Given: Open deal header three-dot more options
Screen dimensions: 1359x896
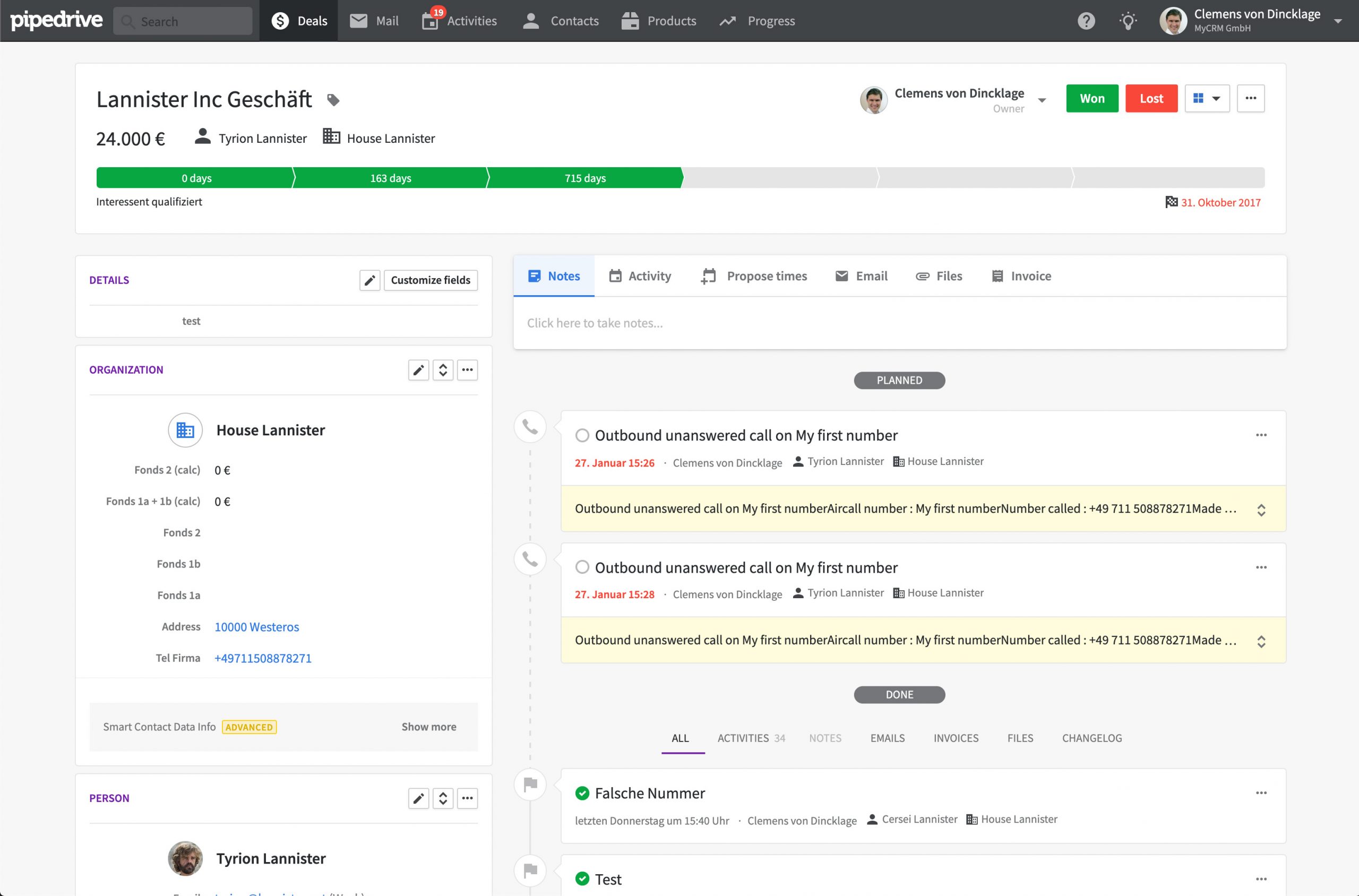Looking at the screenshot, I should (x=1250, y=98).
